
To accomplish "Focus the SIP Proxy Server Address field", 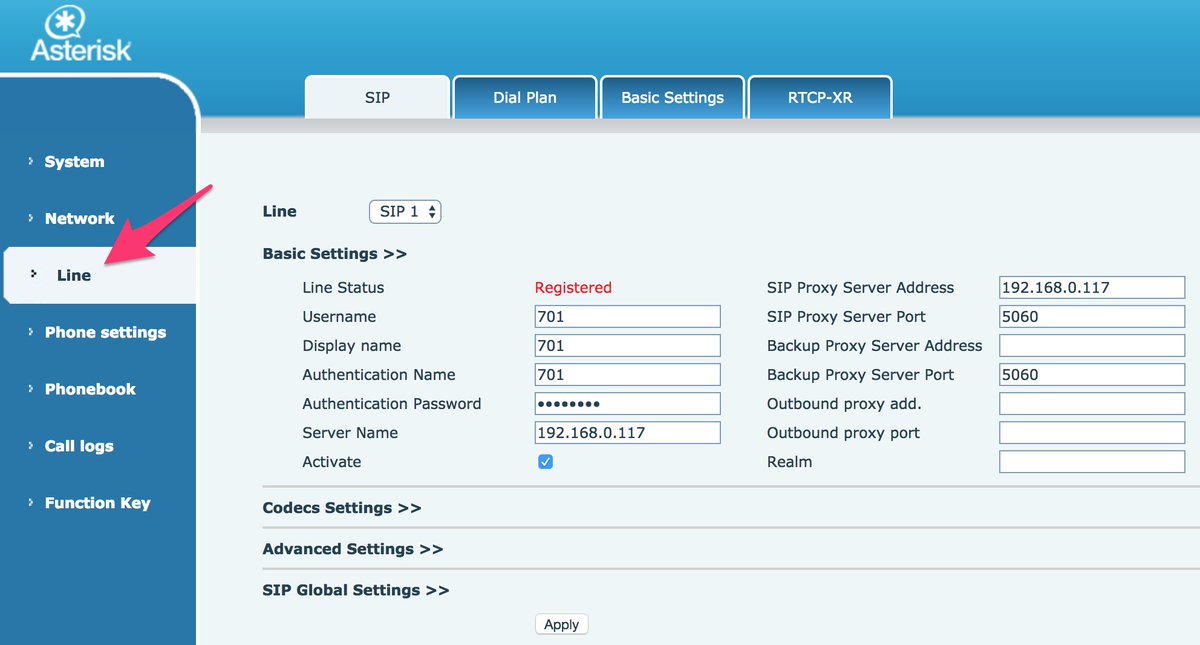I will tap(1092, 288).
